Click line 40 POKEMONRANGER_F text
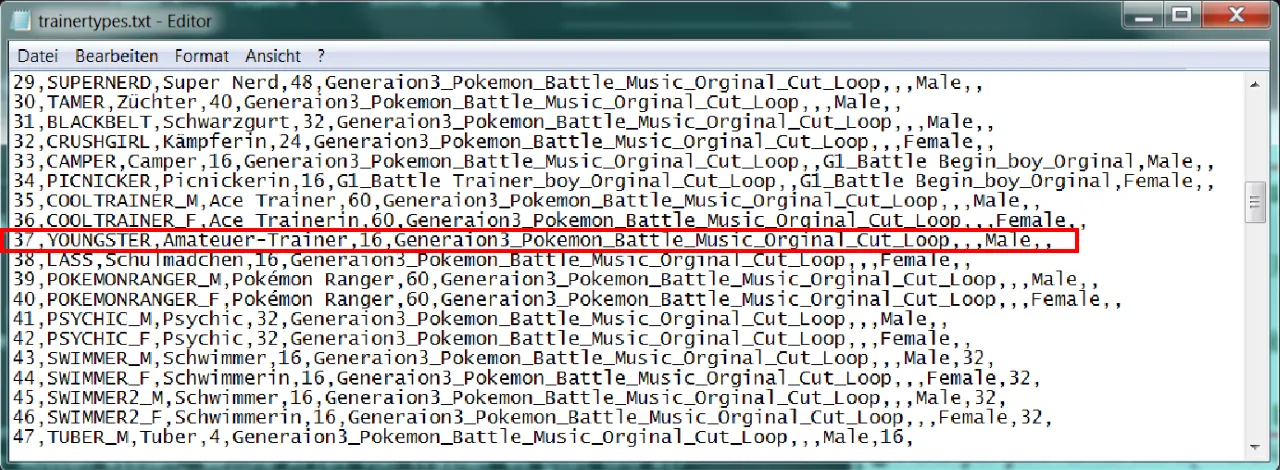 point(569,299)
